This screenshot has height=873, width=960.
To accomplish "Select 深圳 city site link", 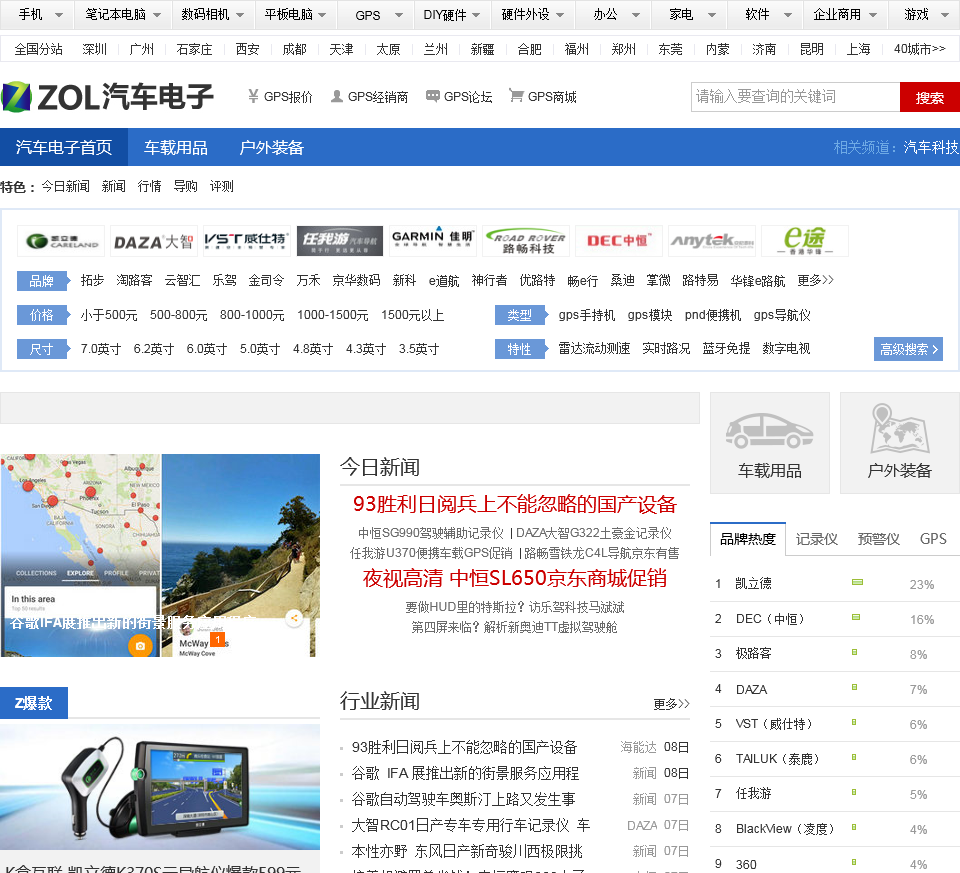I will (94, 49).
